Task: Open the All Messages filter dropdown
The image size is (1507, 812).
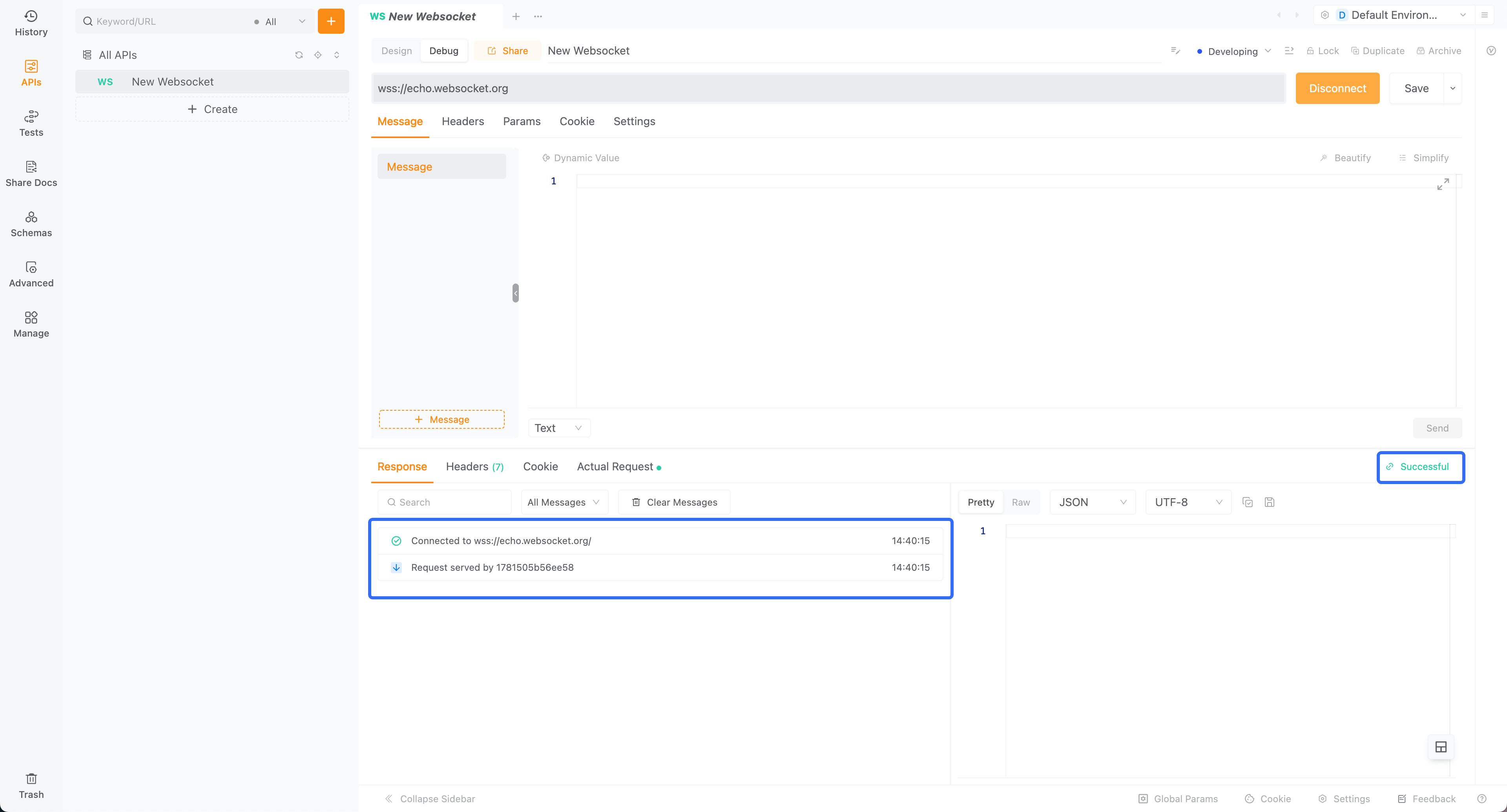Action: (564, 502)
